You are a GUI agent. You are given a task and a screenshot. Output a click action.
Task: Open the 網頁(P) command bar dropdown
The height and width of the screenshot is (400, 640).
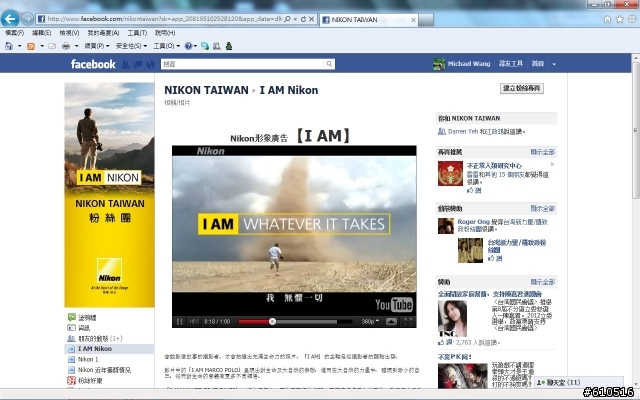click(97, 46)
